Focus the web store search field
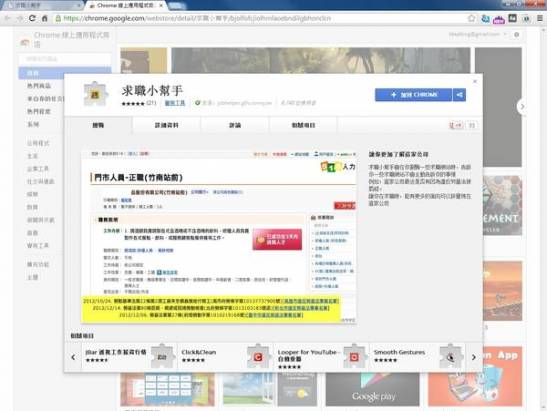The height and width of the screenshot is (411, 547). 65,59
